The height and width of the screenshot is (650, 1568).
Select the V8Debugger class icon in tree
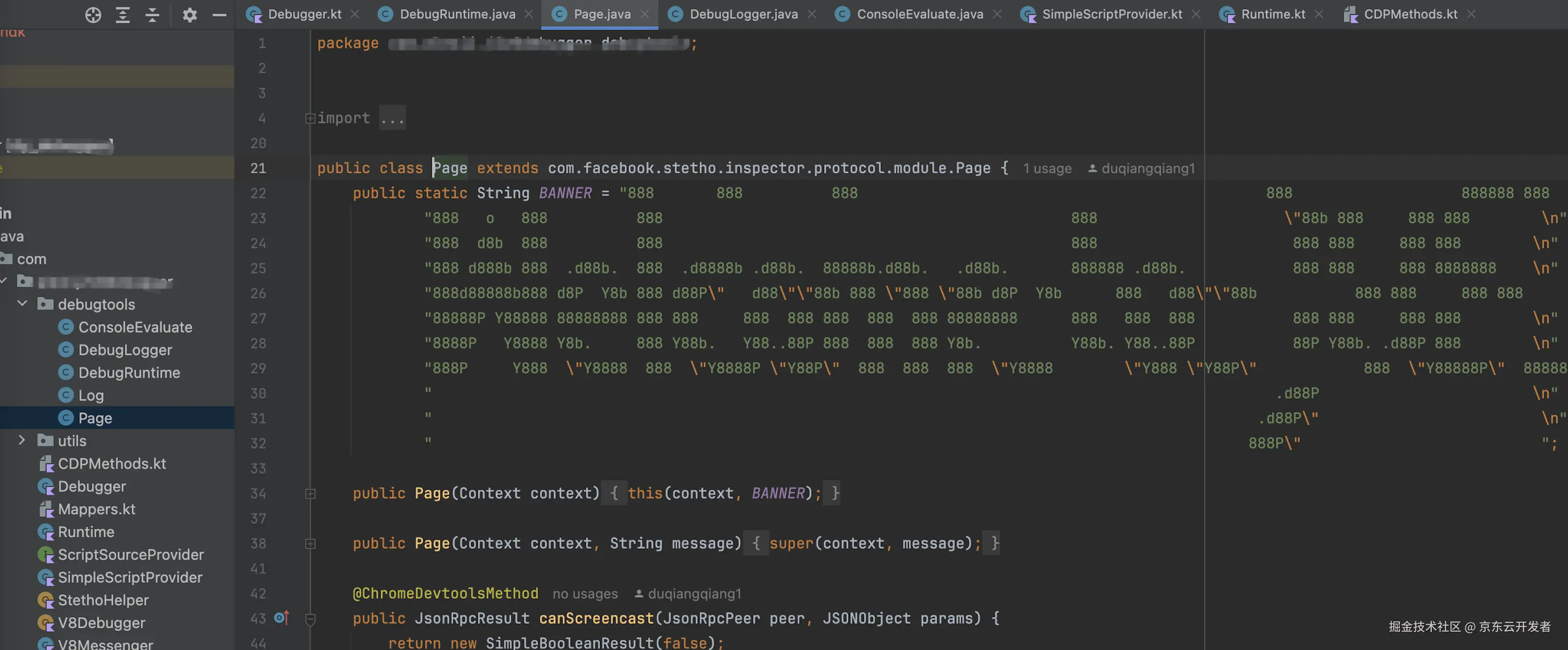click(x=46, y=622)
